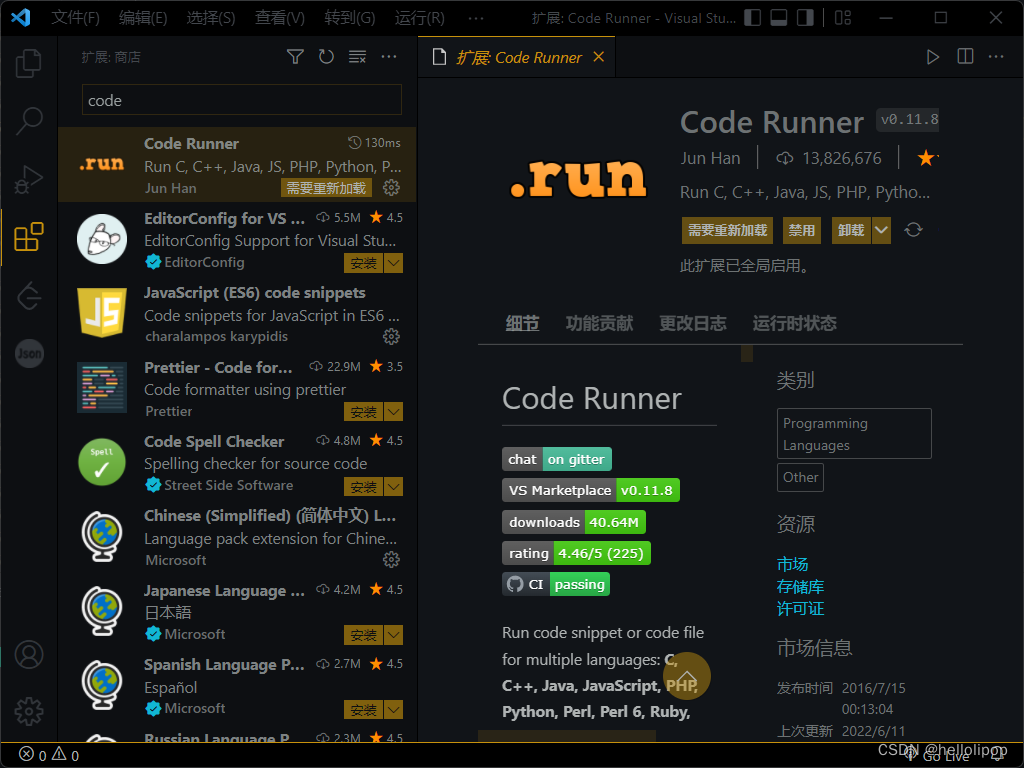1024x768 pixels.
Task: Click 禁用 disable button
Action: (801, 231)
